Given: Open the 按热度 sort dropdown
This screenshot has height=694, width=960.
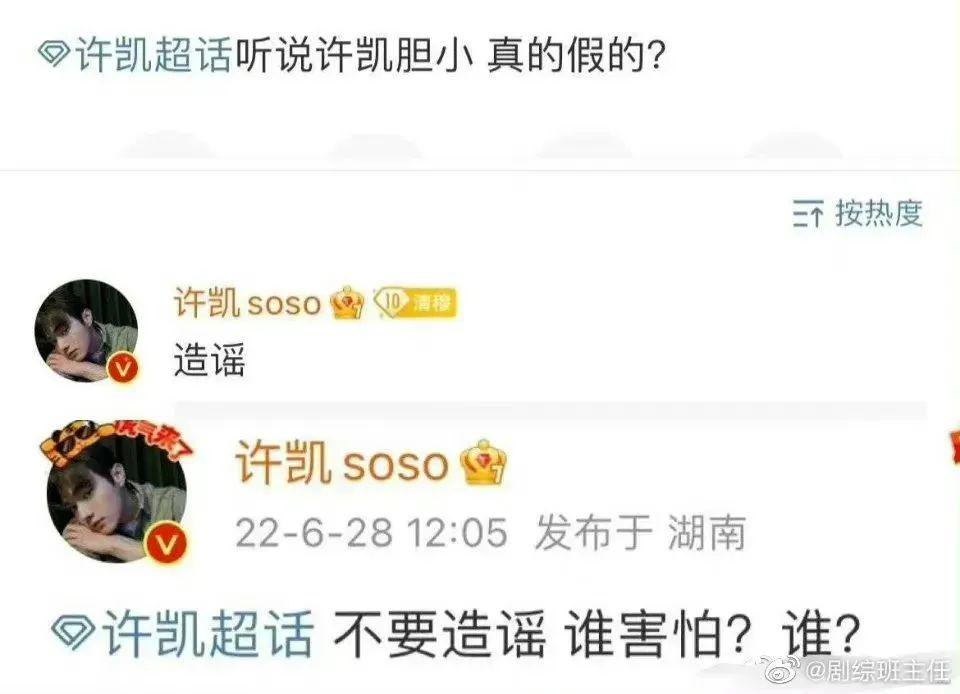Looking at the screenshot, I should point(858,214).
